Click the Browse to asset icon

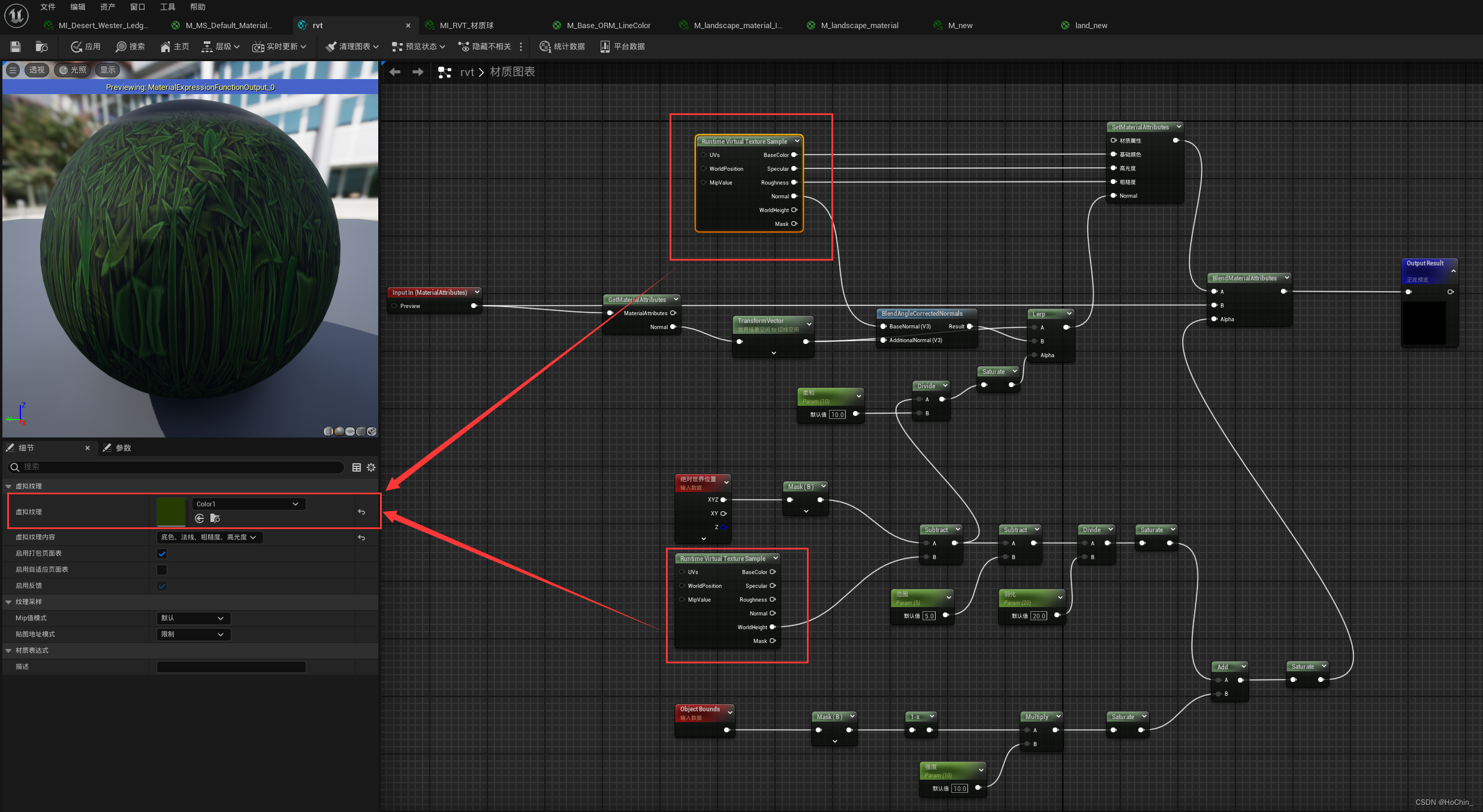tap(41, 47)
